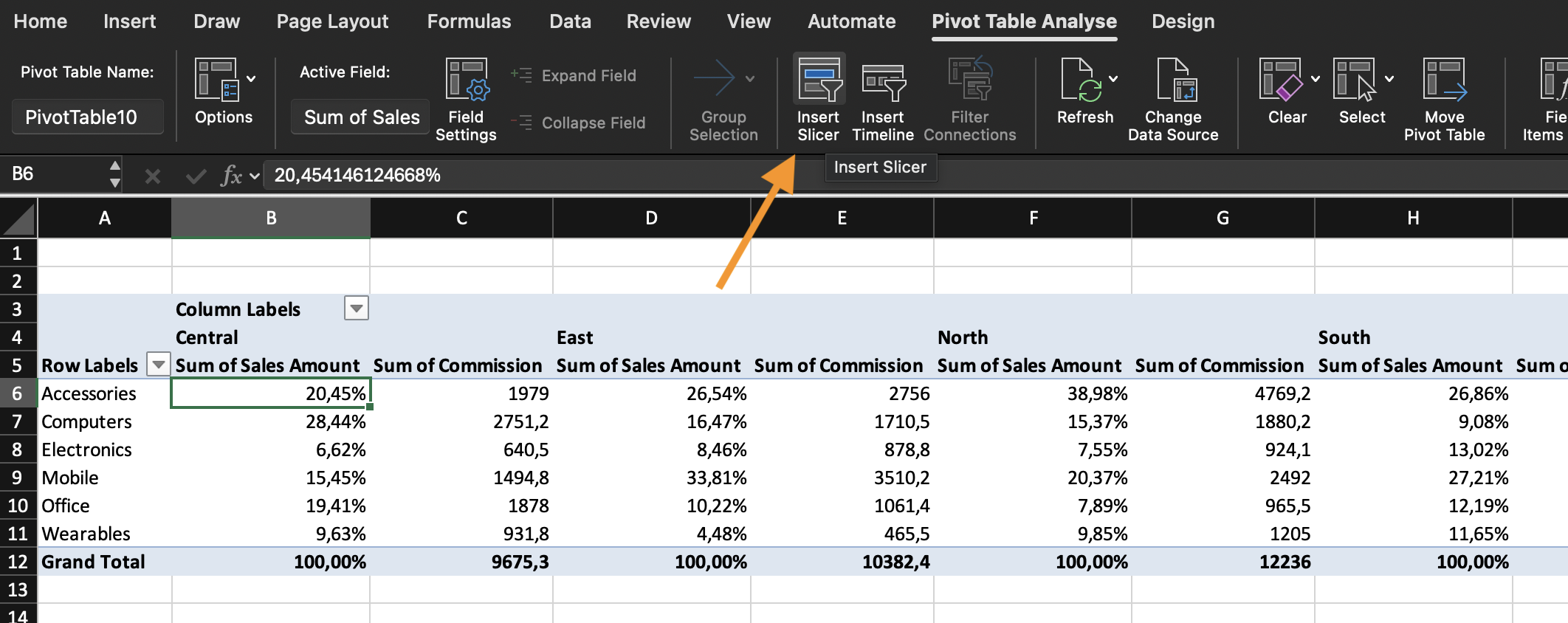Image resolution: width=1568 pixels, height=623 pixels.
Task: Open the Row Labels filter dropdown
Action: pyautogui.click(x=158, y=365)
